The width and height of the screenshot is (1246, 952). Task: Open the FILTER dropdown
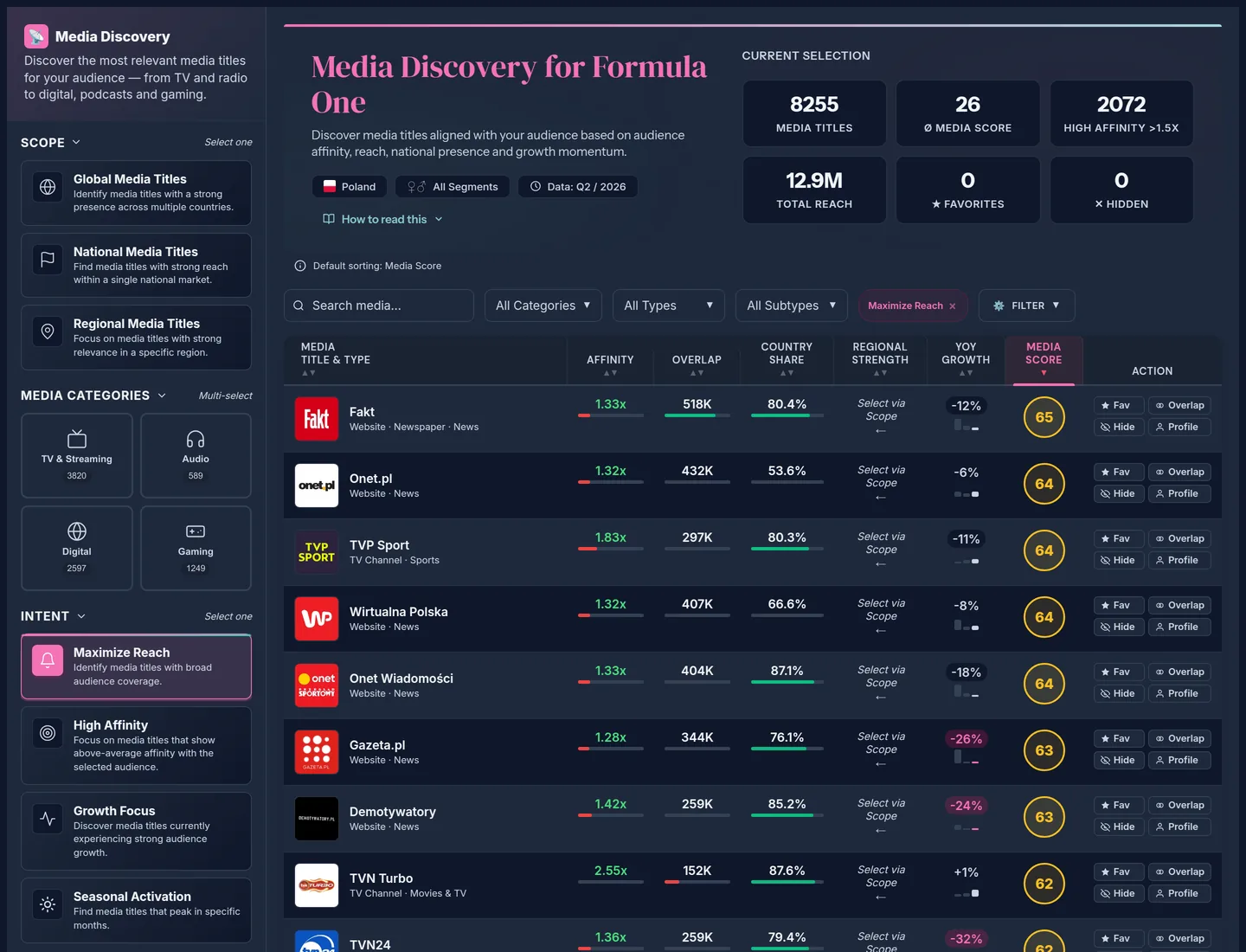point(1026,306)
